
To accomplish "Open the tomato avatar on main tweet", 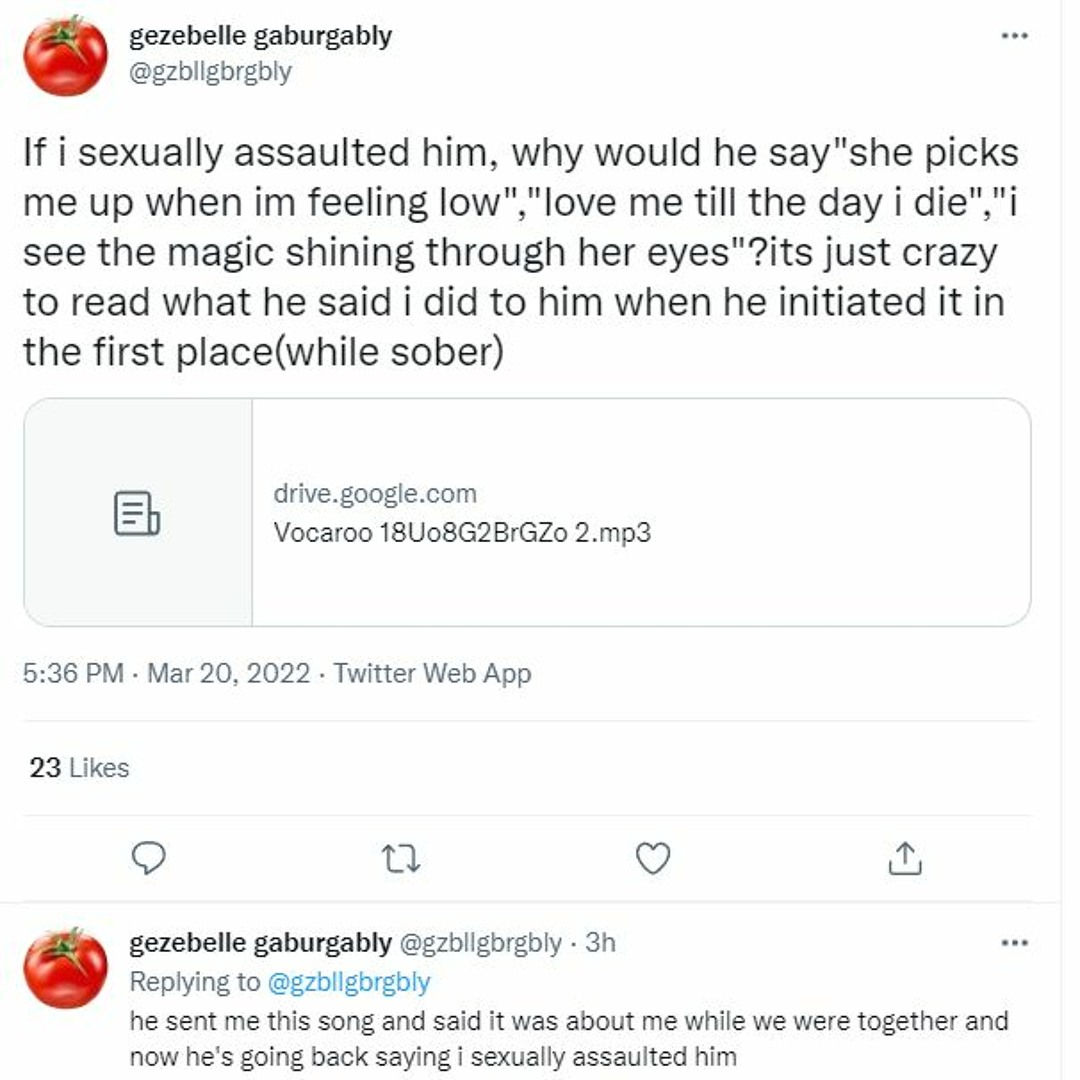I will pos(66,56).
